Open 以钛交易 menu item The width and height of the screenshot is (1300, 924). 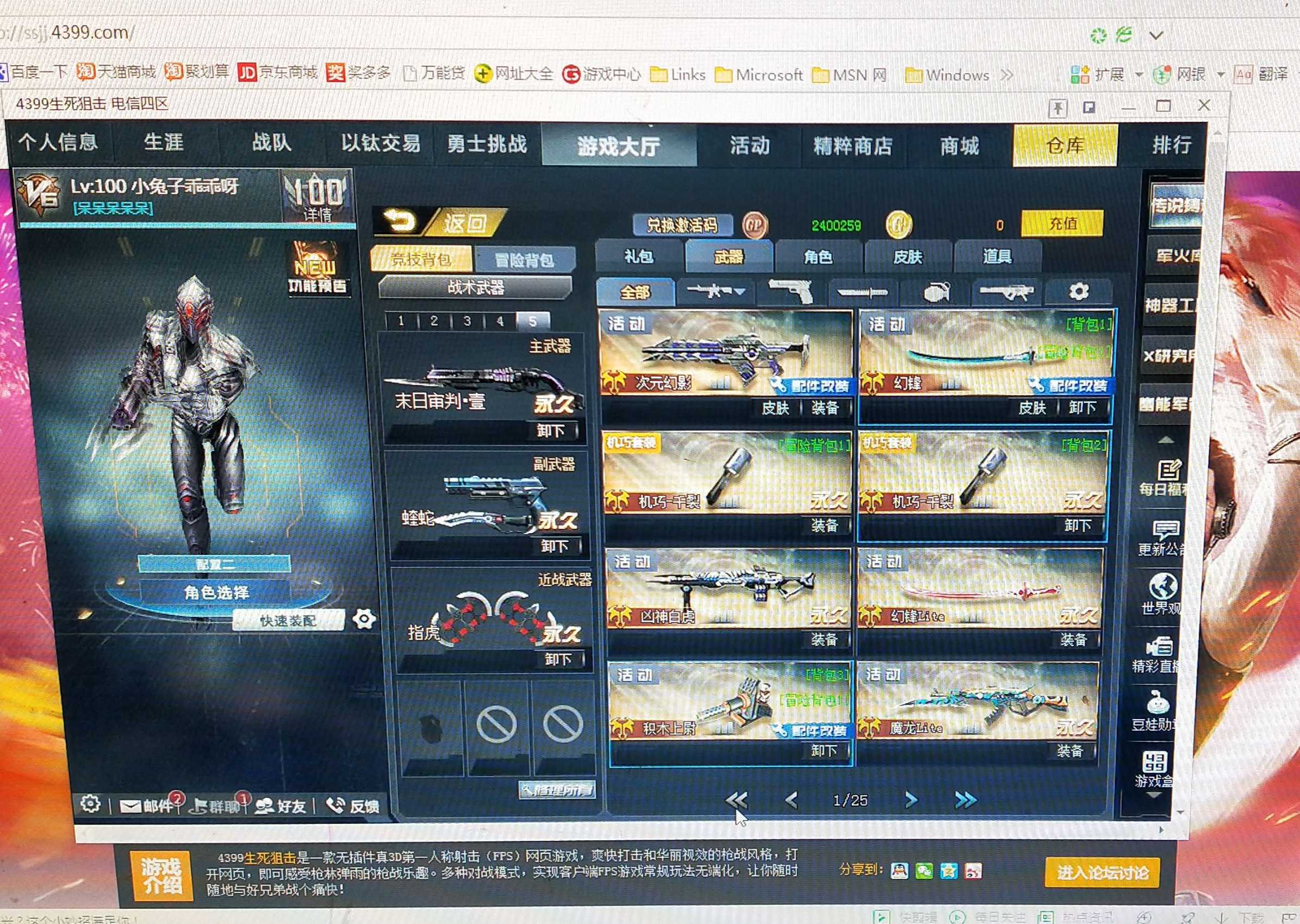(380, 143)
